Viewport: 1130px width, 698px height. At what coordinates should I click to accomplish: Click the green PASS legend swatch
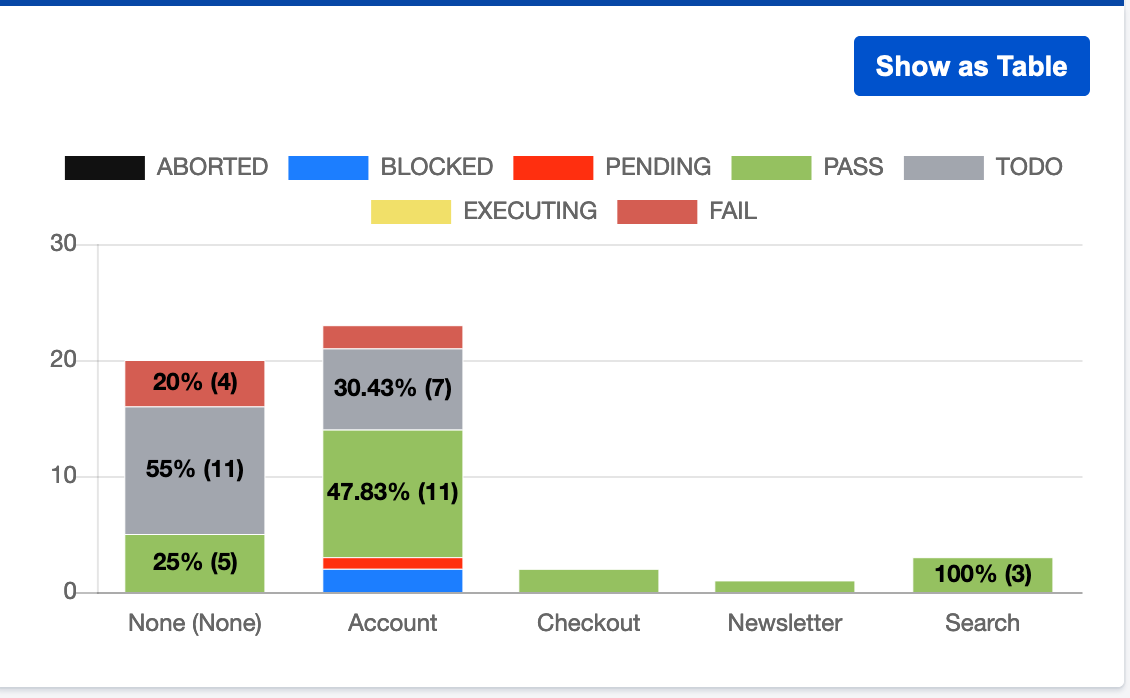(771, 167)
